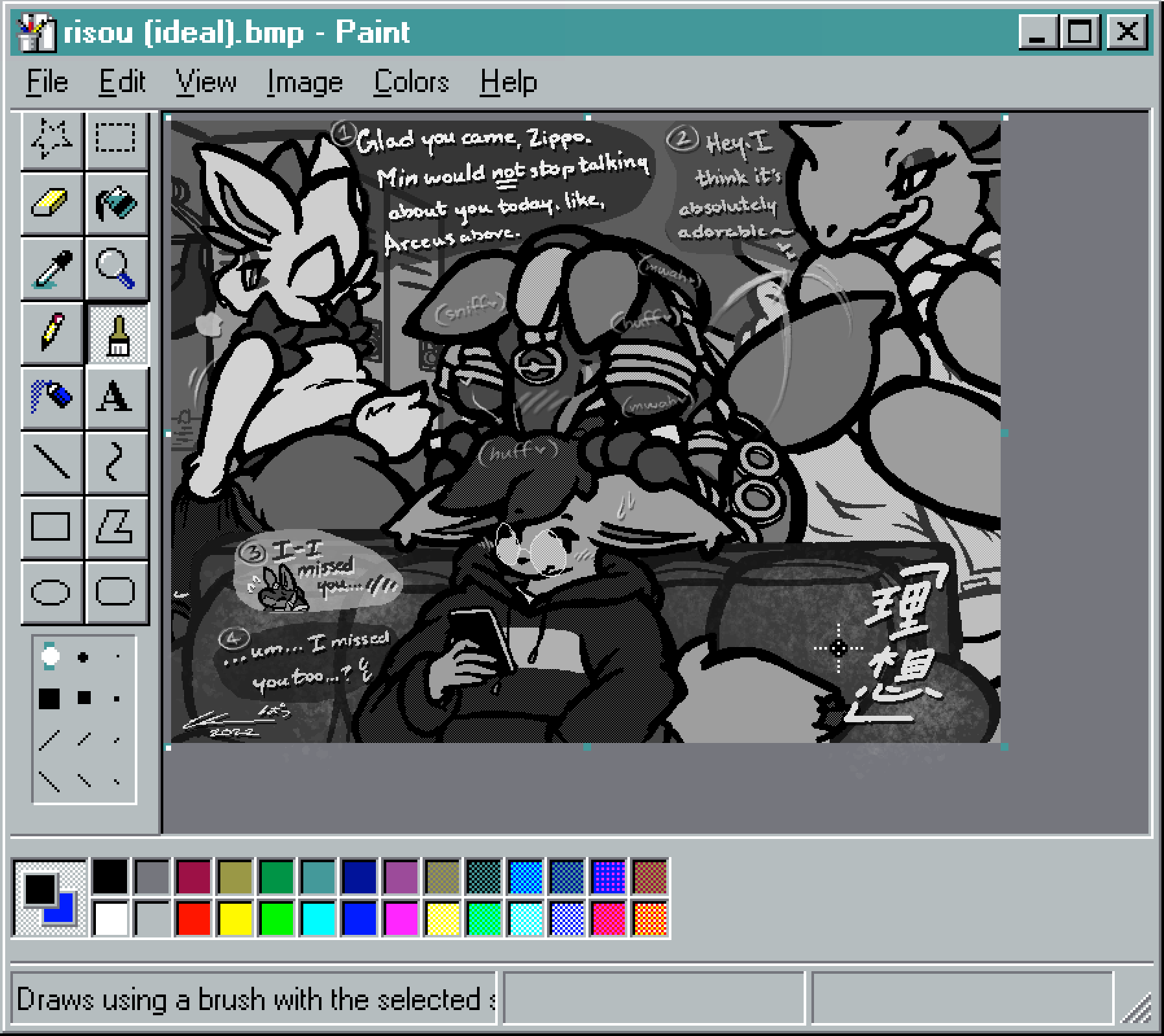Select the solid dark purple swatch
Image resolution: width=1164 pixels, height=1036 pixels.
pyautogui.click(x=401, y=877)
